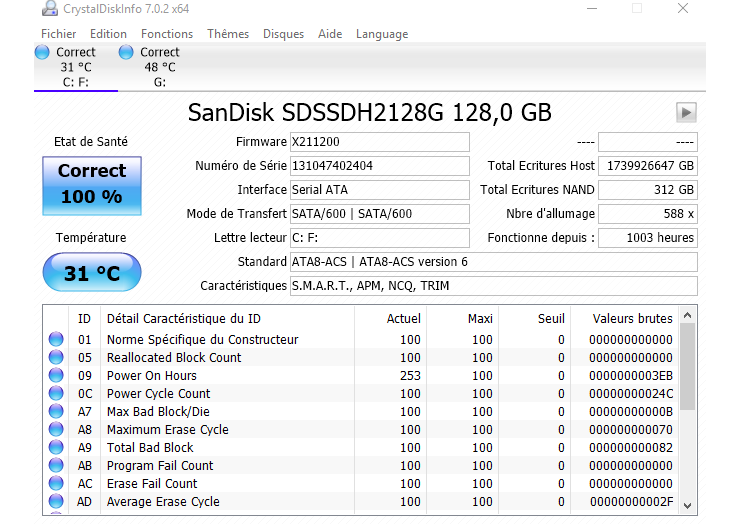Click the Valeurs brutes column header
This screenshot has height=524, width=740.
click(x=632, y=319)
